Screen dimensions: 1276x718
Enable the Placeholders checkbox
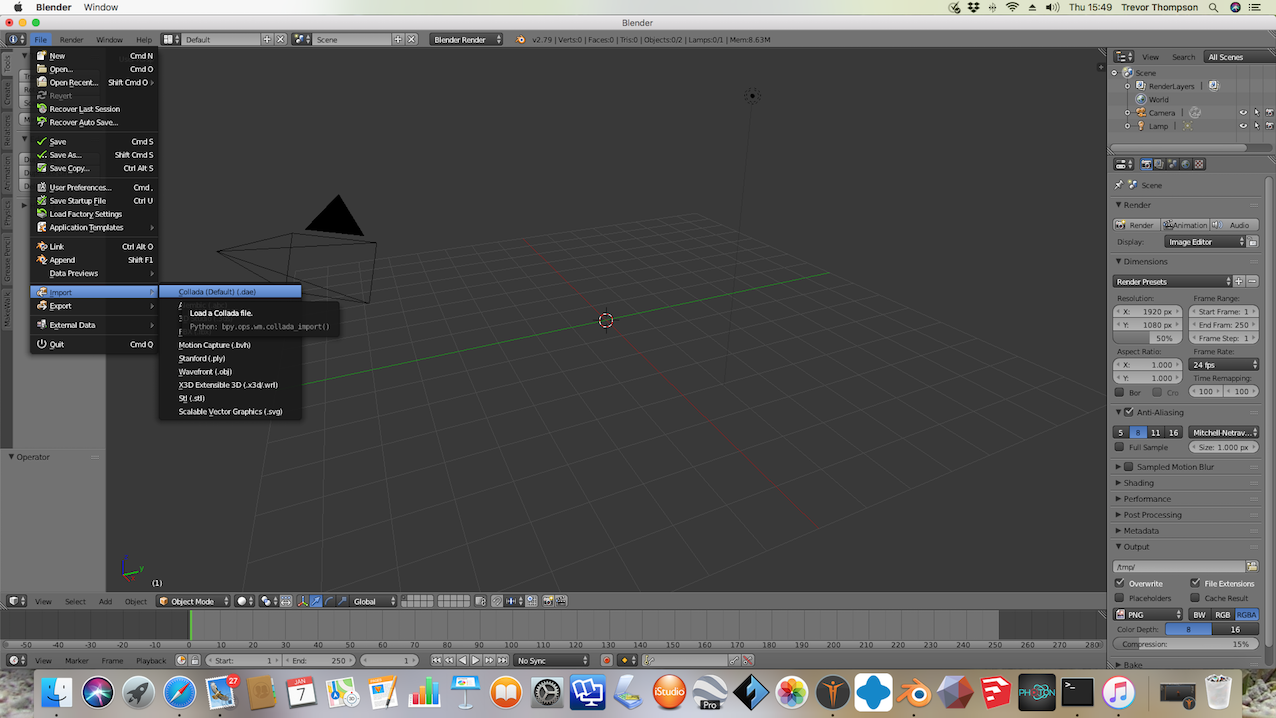pyautogui.click(x=1120, y=598)
